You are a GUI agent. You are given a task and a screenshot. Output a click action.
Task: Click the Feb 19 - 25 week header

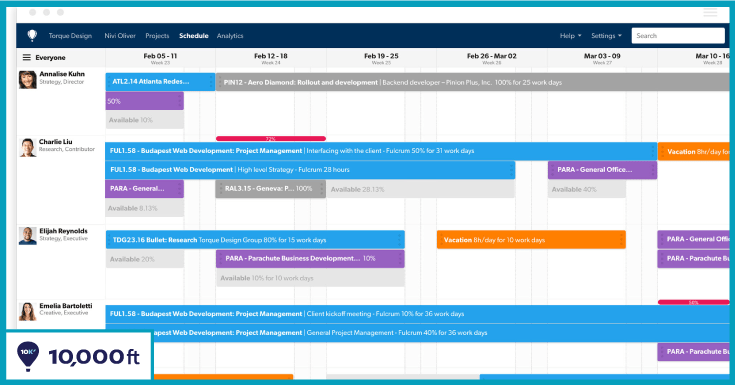[381, 58]
